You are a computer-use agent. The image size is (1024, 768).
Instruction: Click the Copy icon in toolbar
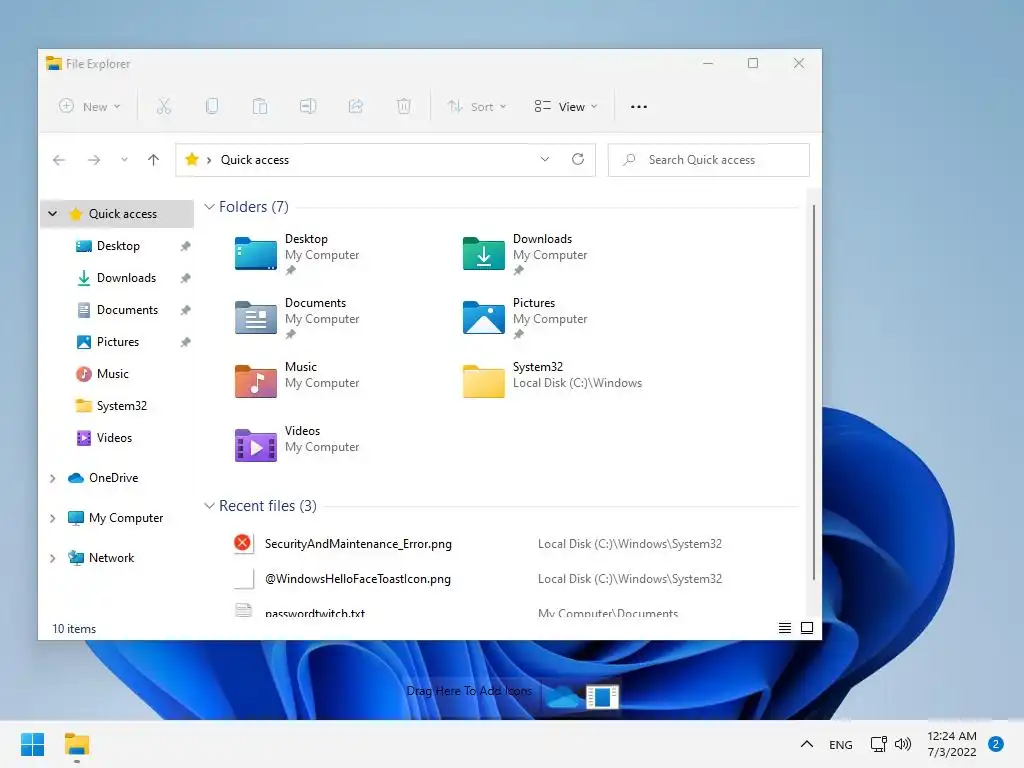click(x=212, y=106)
